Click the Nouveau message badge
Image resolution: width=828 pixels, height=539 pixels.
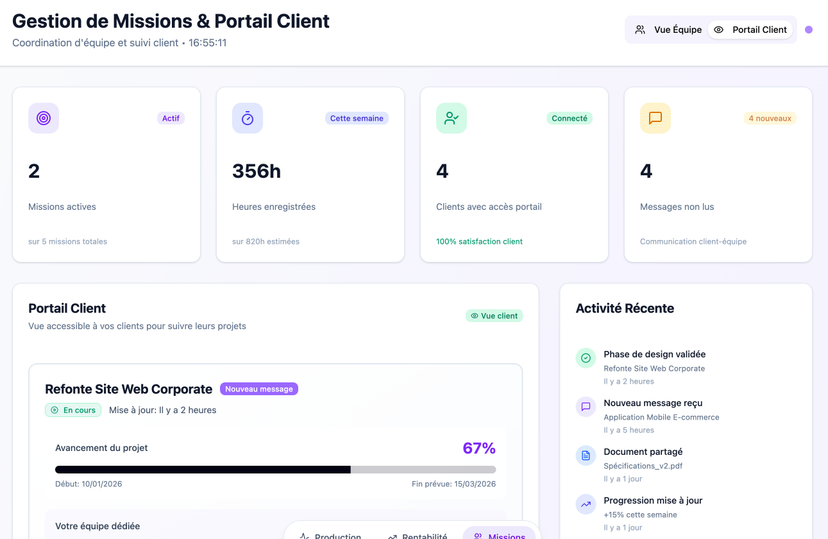tap(259, 389)
